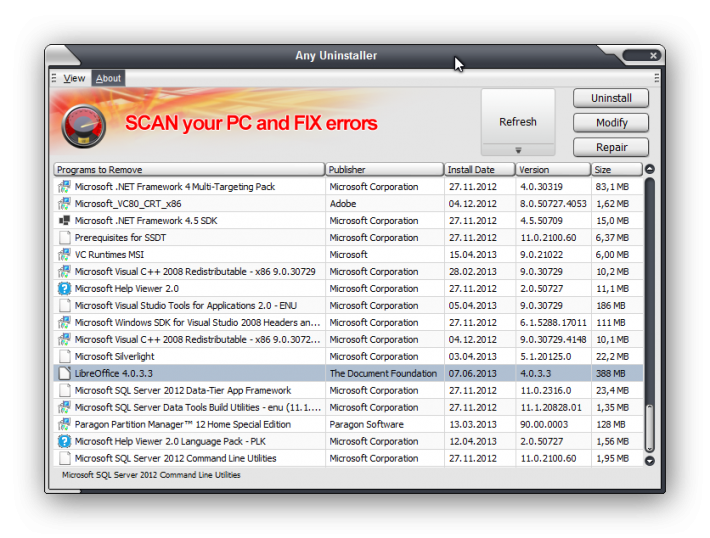Click install date 15.04.2013
This screenshot has height=538, width=710.
(x=473, y=255)
